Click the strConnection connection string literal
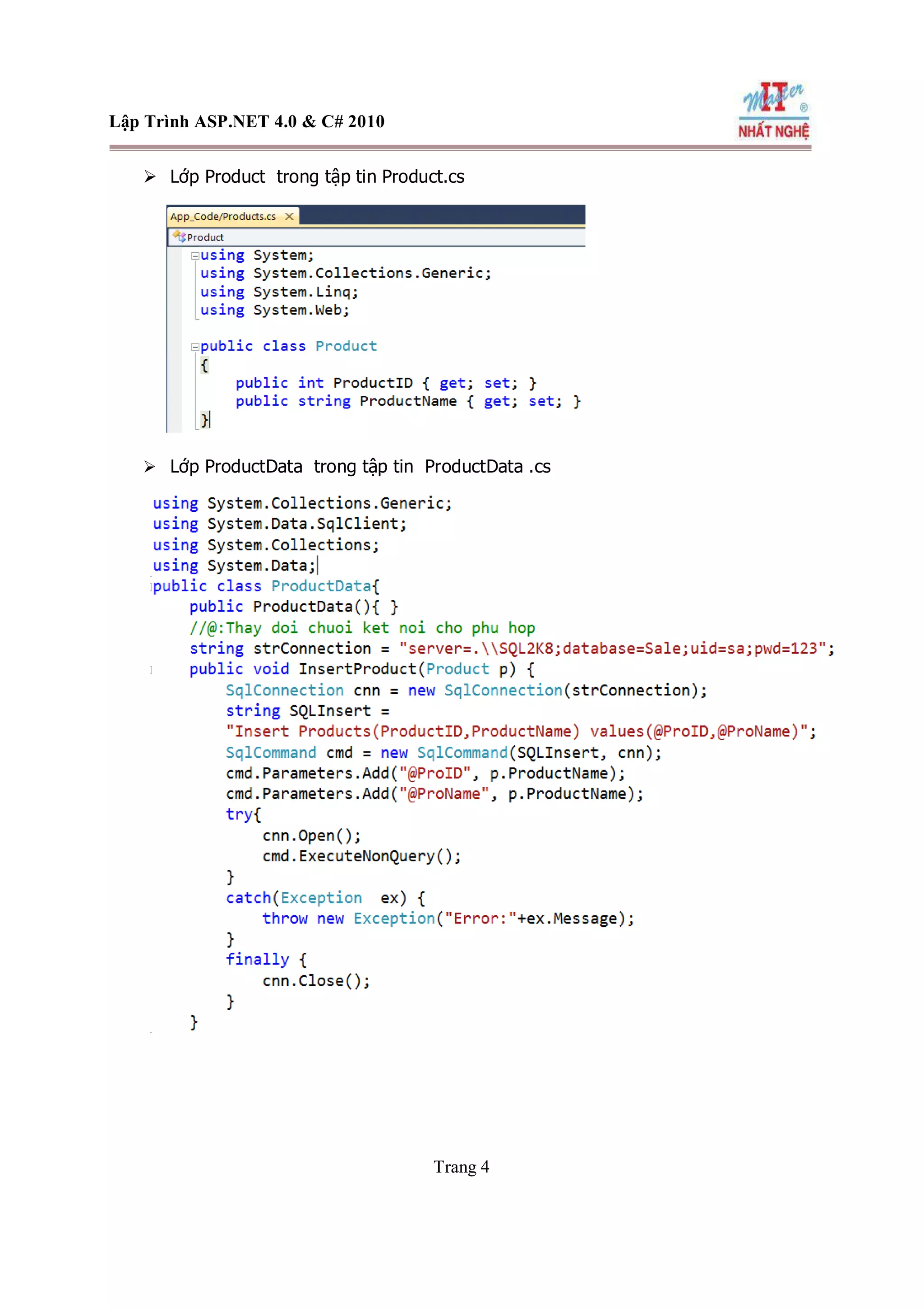The image size is (924, 1308). point(612,648)
